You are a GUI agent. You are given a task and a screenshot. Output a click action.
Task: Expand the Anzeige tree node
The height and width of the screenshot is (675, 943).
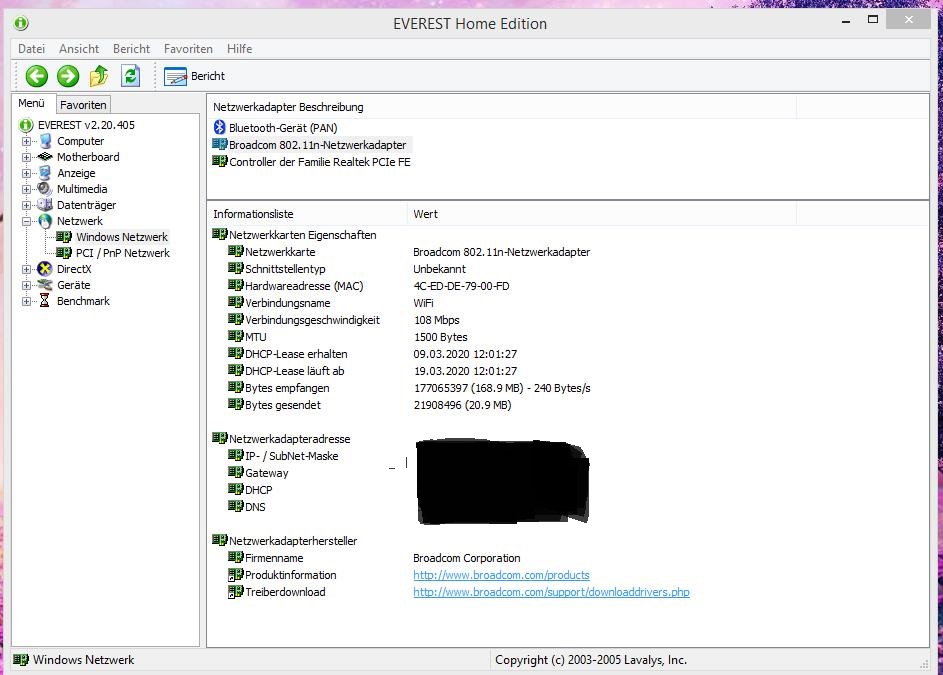26,173
